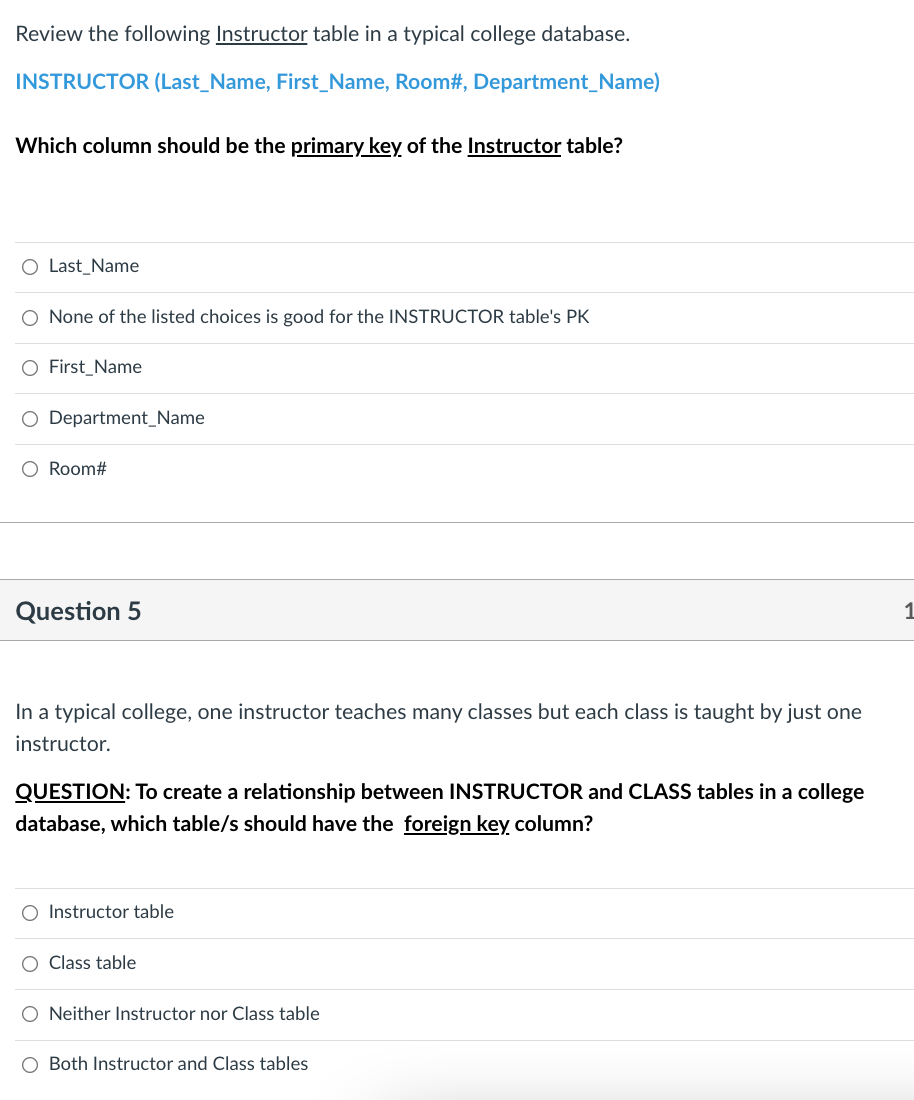The width and height of the screenshot is (914, 1100).
Task: Pick 'Class table' as your answer
Action: point(30,963)
